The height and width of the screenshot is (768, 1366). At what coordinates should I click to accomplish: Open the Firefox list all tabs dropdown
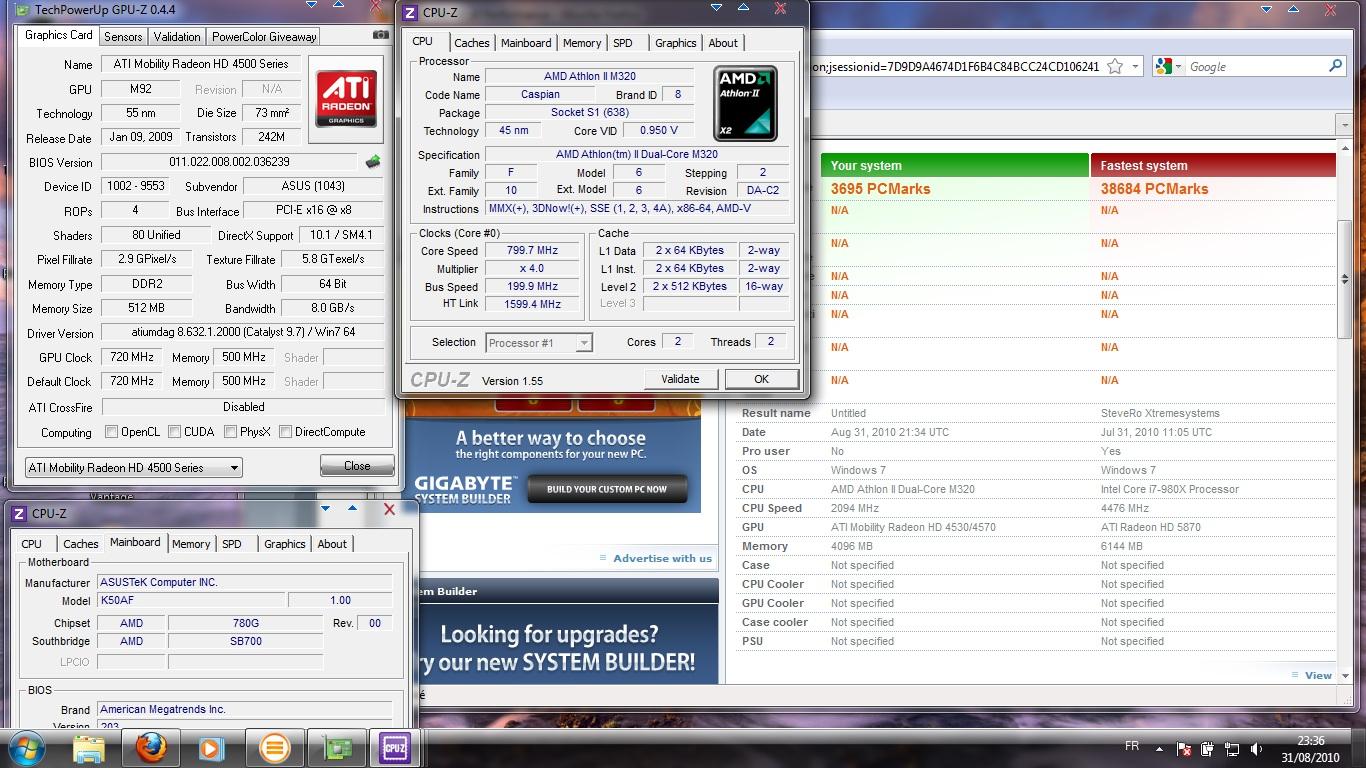(1343, 125)
